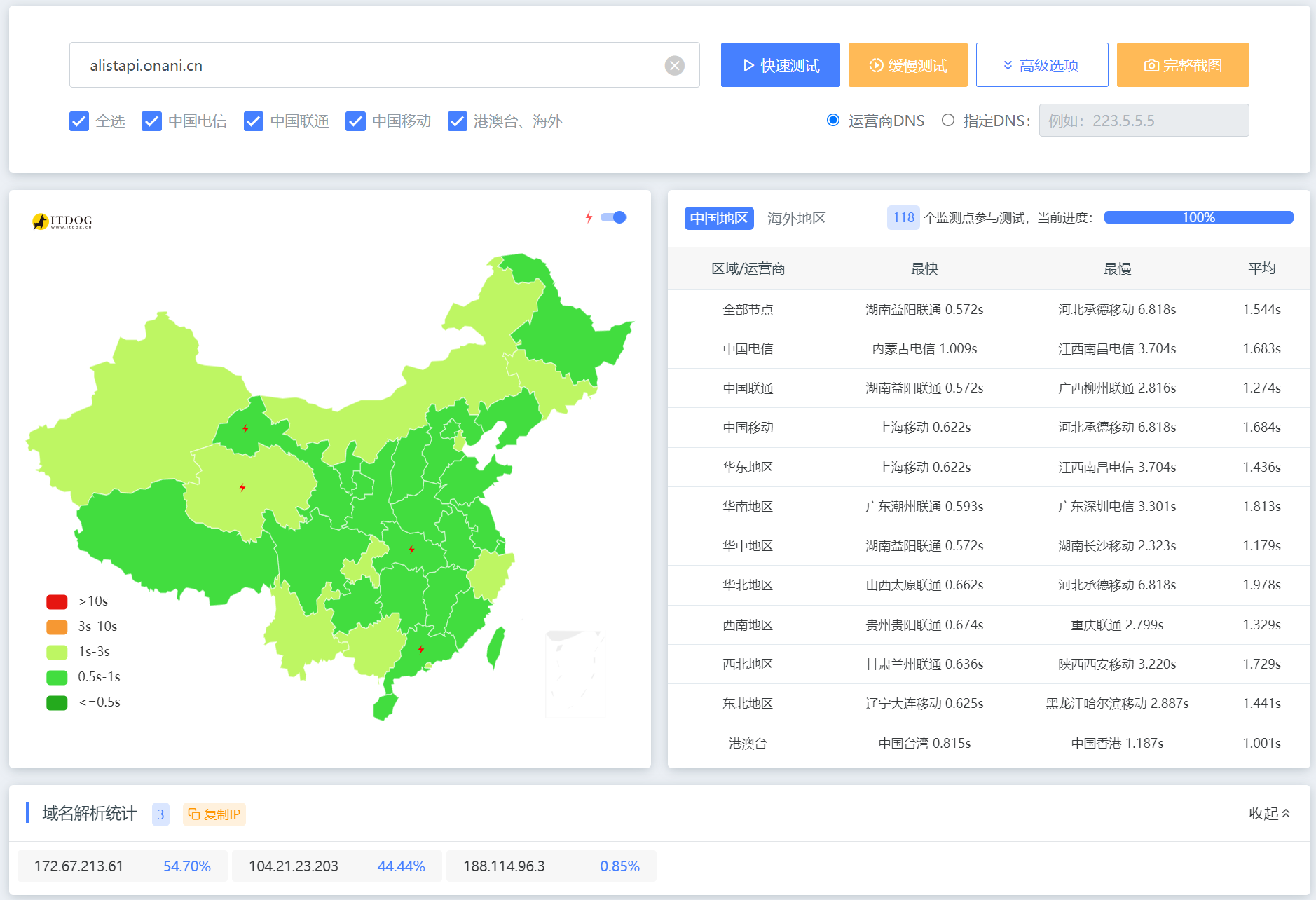Viewport: 1316px width, 900px height.
Task: Switch to the 中国地区 tab
Action: click(719, 218)
